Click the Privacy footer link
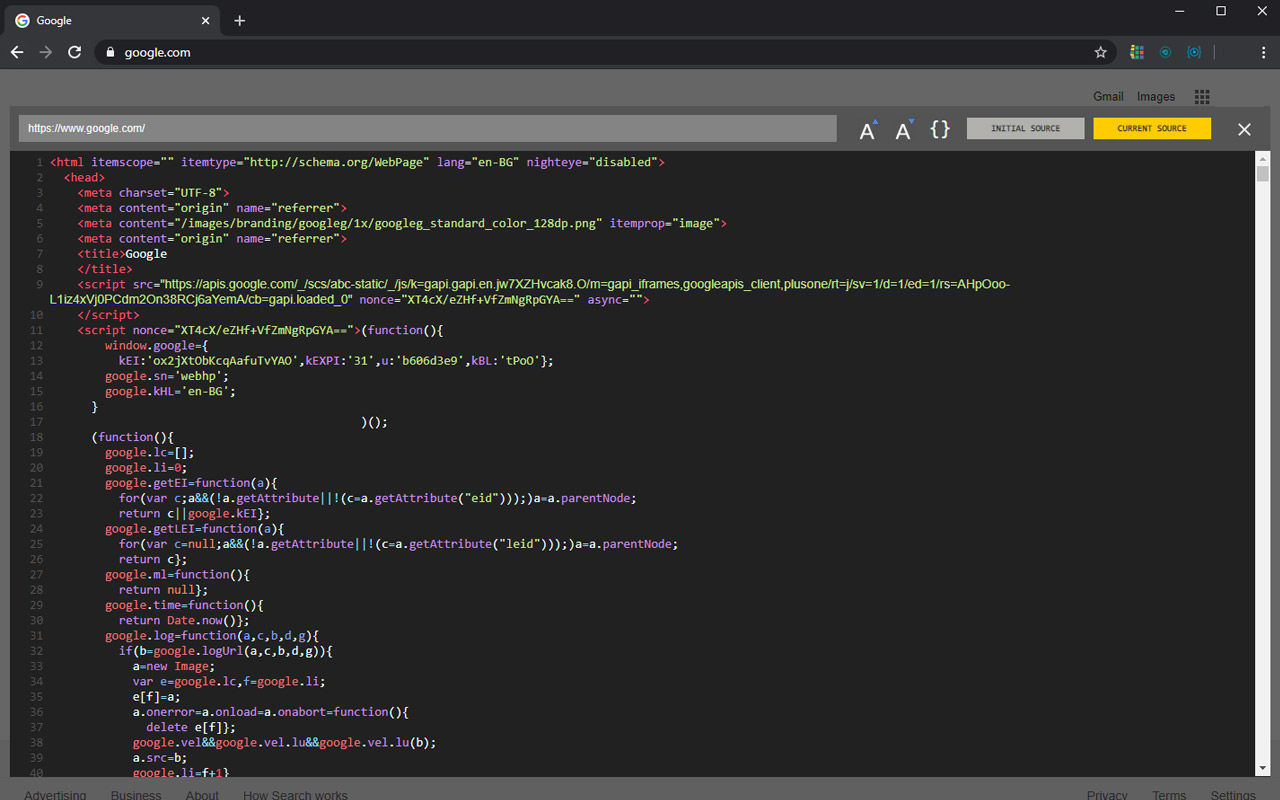Image resolution: width=1280 pixels, height=800 pixels. pos(1107,793)
